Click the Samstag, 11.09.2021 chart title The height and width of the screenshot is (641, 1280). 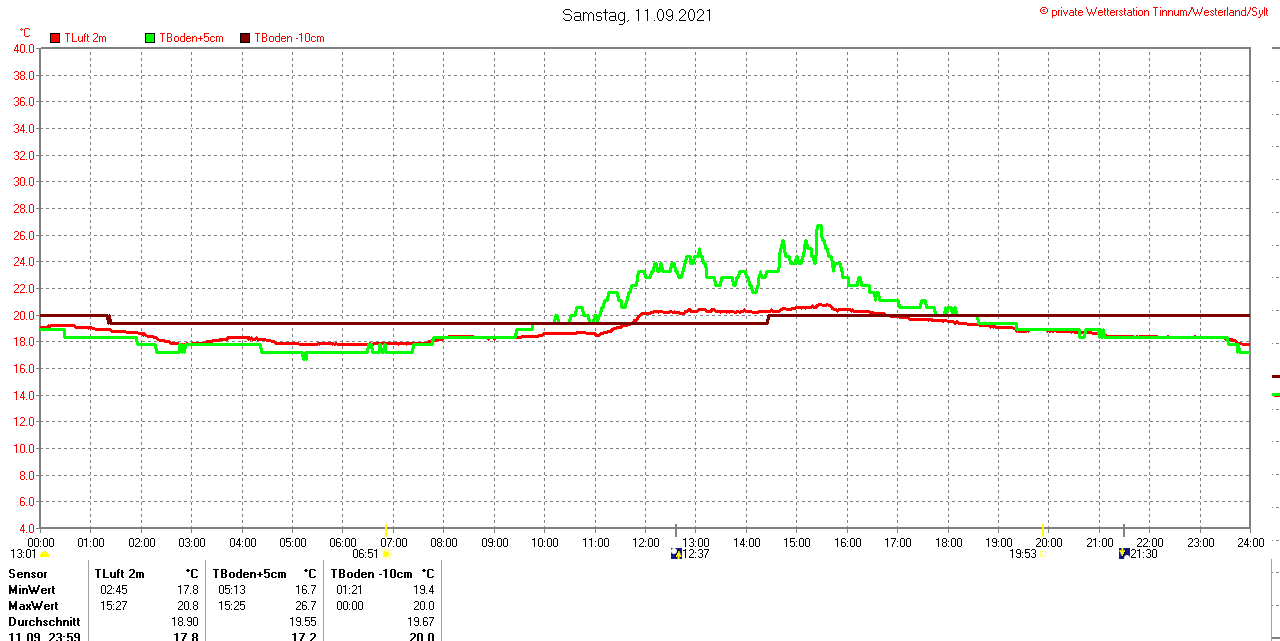pos(638,15)
